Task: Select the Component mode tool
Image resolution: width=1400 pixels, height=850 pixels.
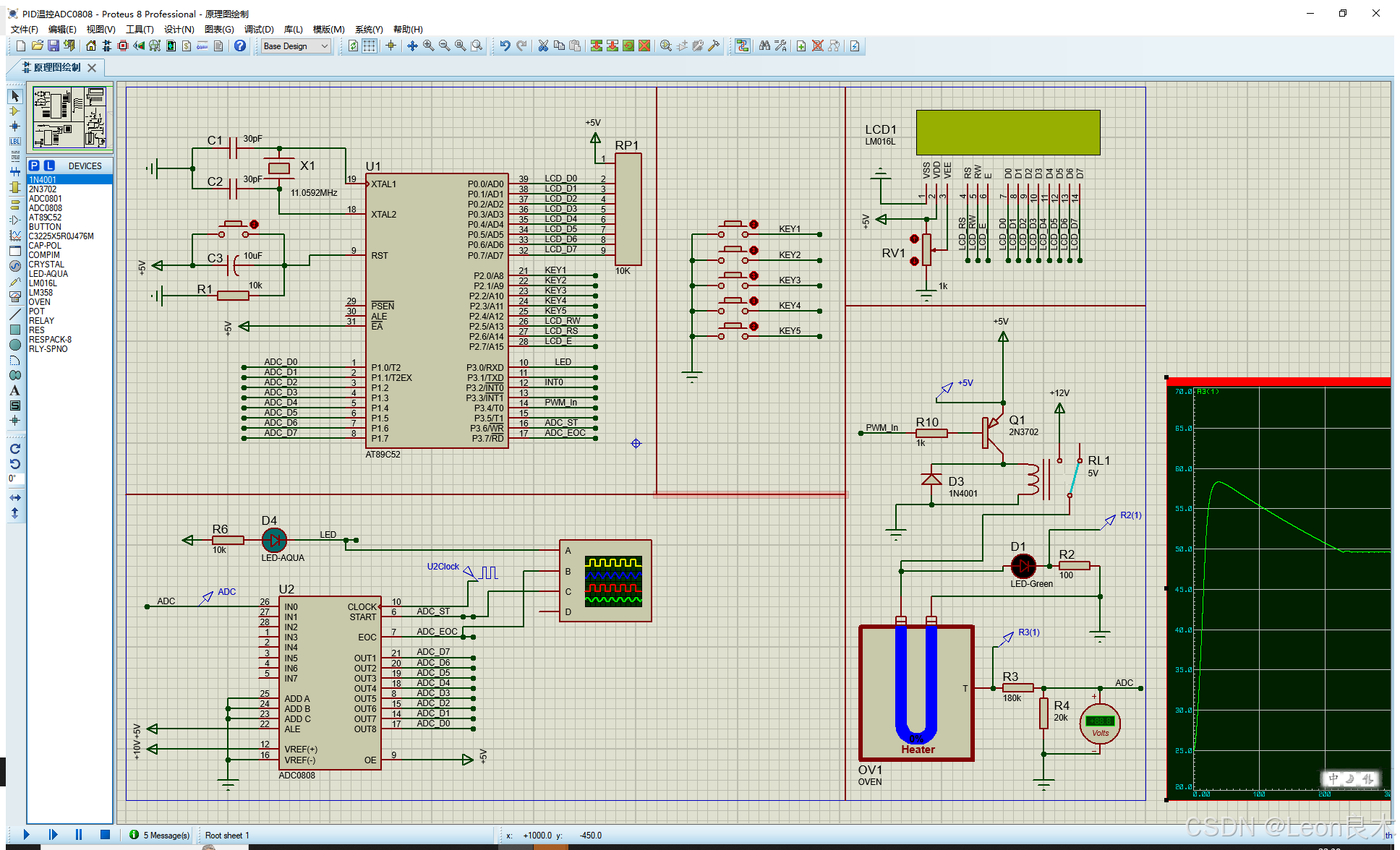Action: click(14, 111)
